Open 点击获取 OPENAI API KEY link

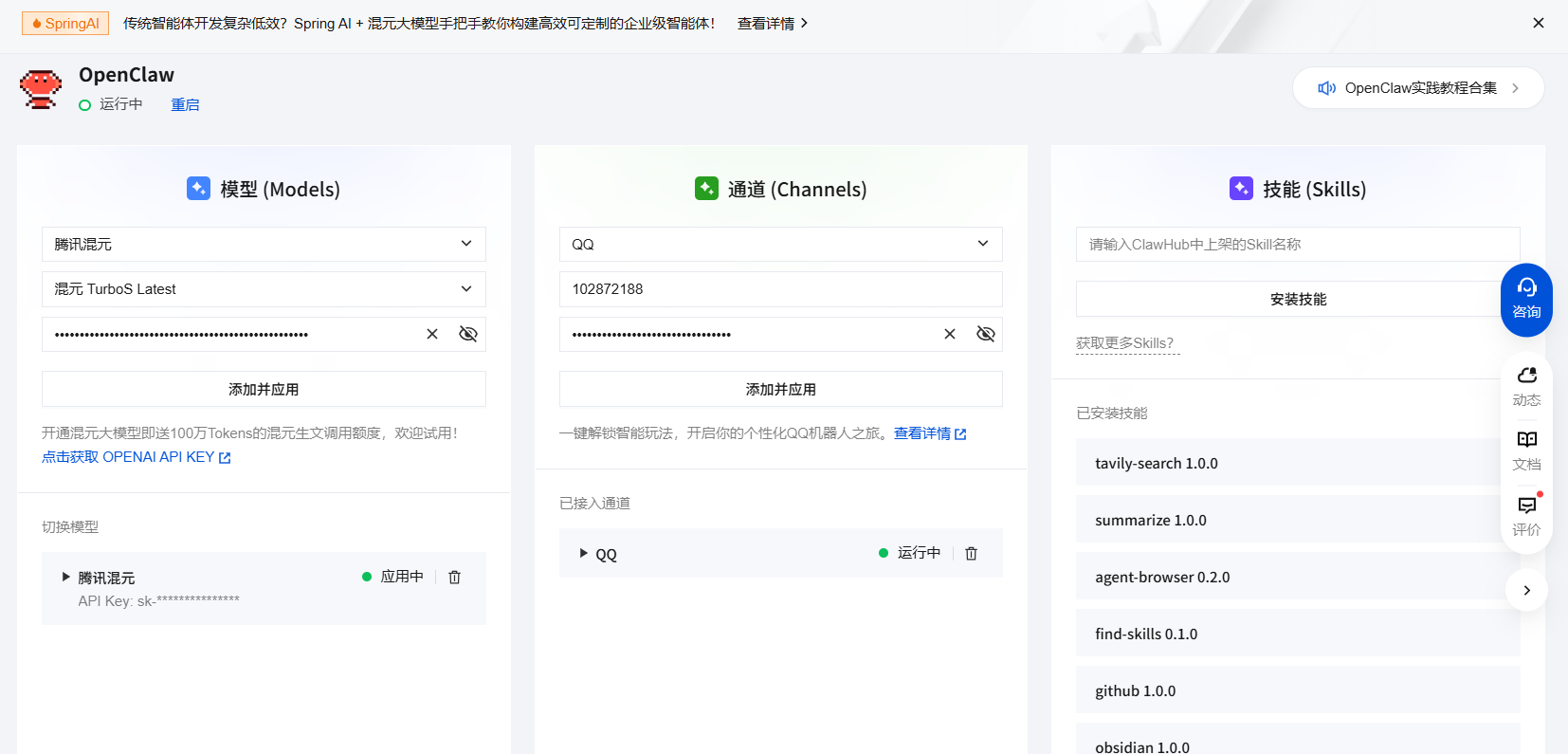(x=137, y=457)
